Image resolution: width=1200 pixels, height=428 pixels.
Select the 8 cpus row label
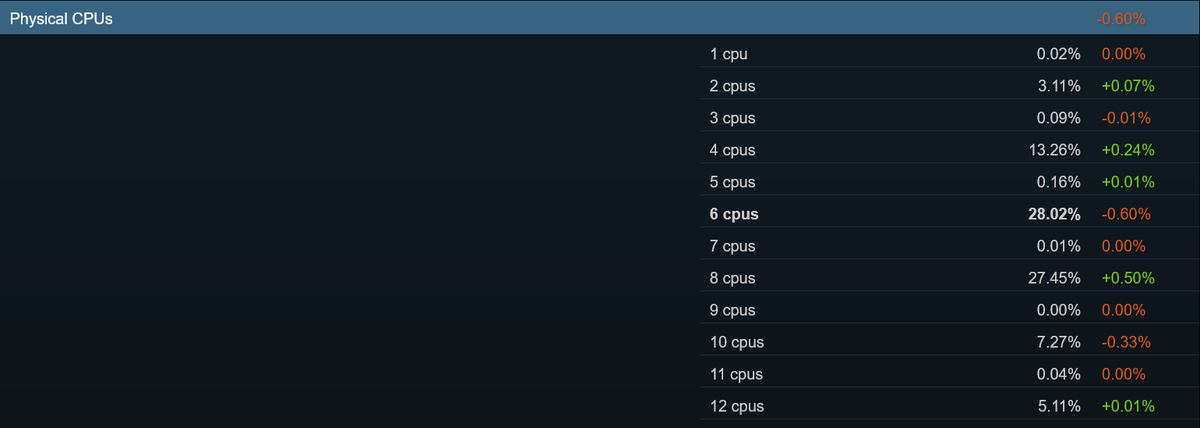tap(732, 278)
